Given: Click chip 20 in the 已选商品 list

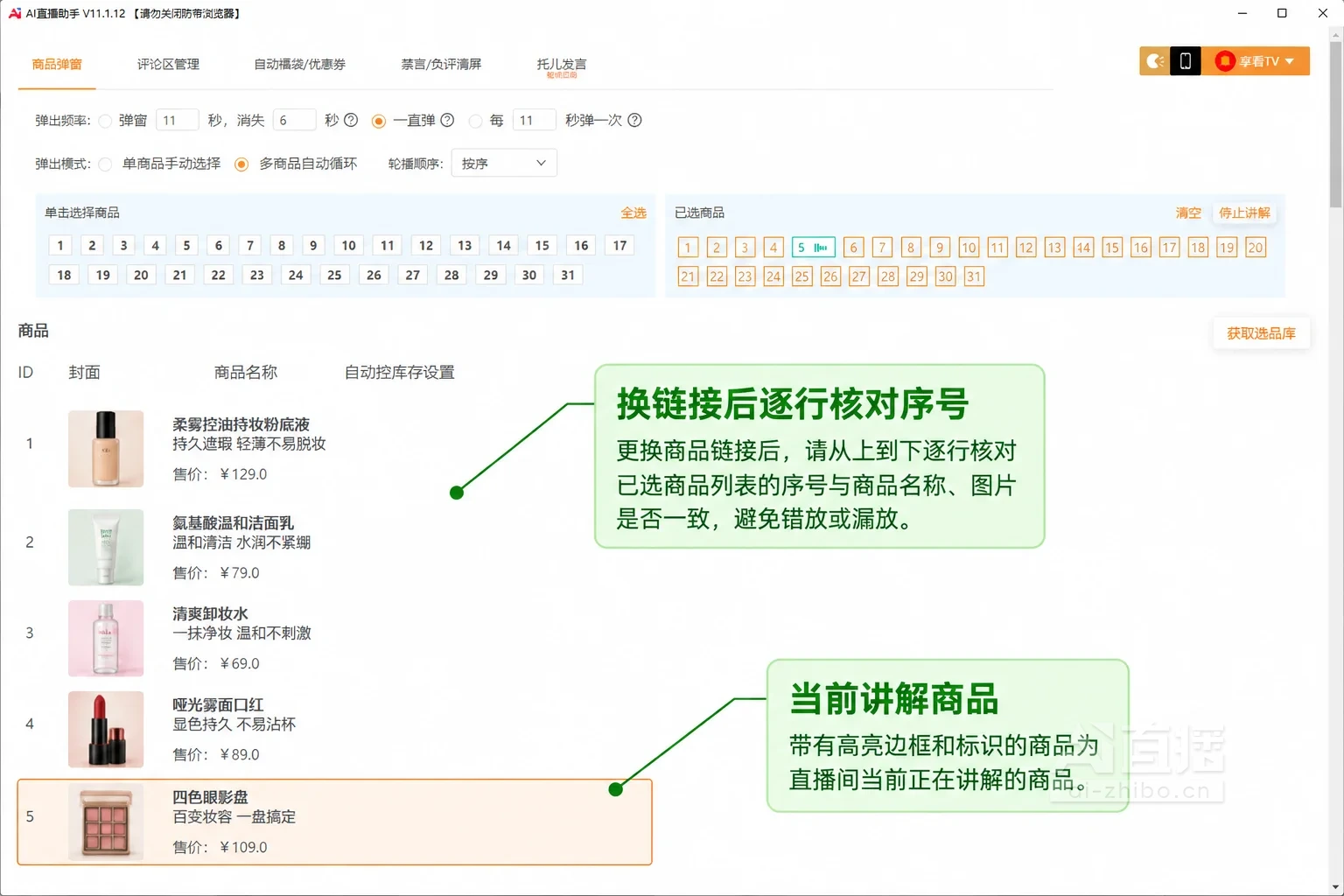Looking at the screenshot, I should pyautogui.click(x=1256, y=248).
